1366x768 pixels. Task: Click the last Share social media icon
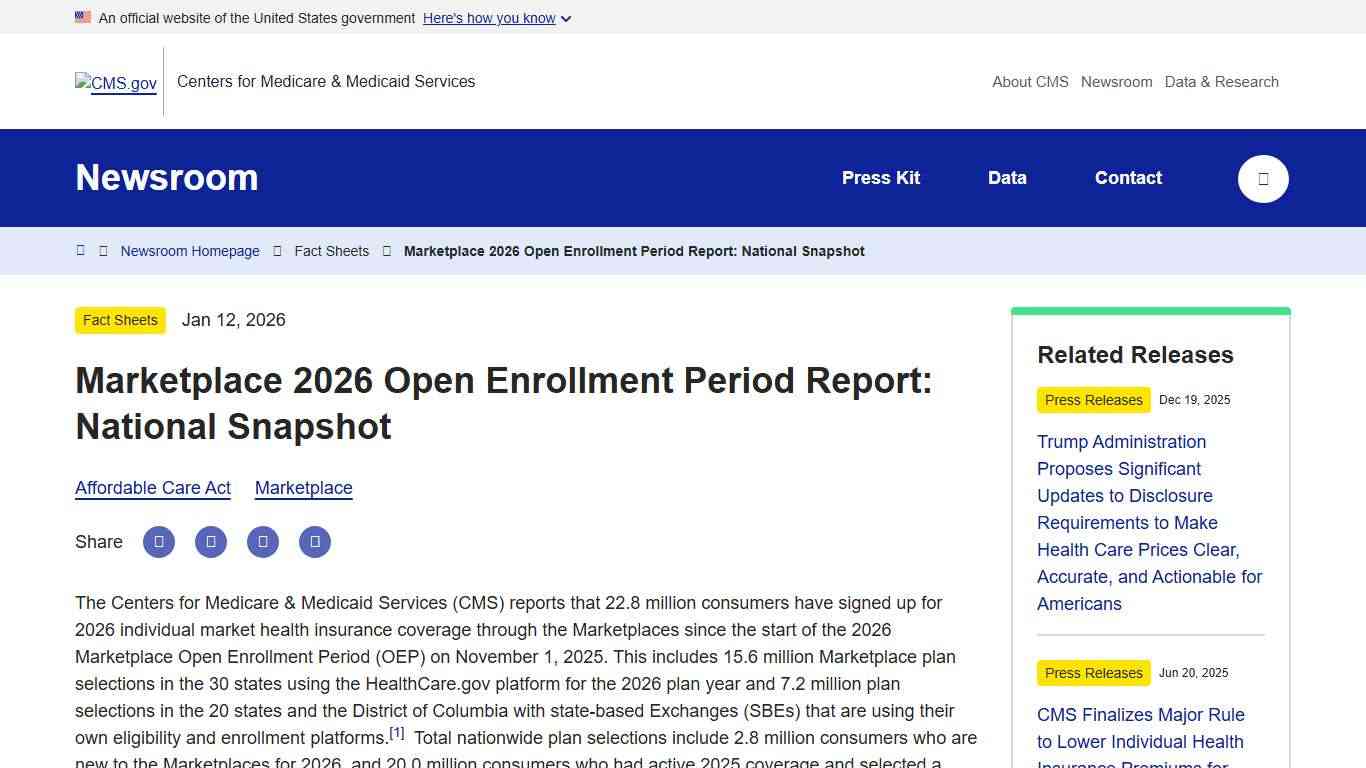pos(315,541)
